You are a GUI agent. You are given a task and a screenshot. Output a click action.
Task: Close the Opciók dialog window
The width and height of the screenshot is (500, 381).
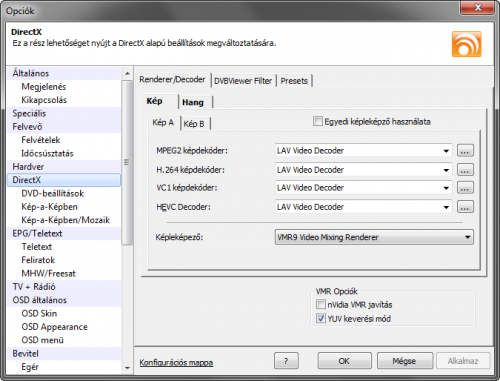click(x=477, y=7)
